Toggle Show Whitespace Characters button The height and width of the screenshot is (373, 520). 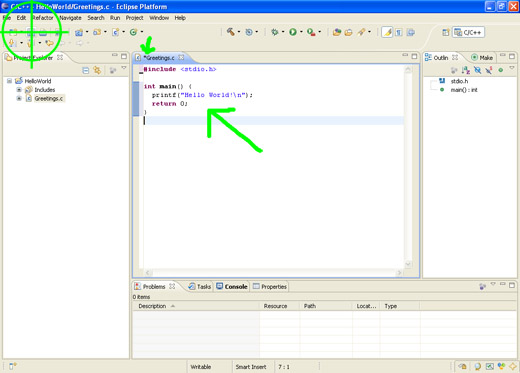coord(399,32)
